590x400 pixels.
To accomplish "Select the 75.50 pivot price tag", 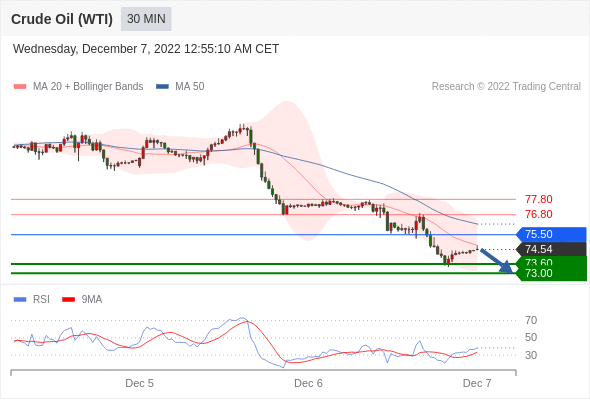I will 551,234.
